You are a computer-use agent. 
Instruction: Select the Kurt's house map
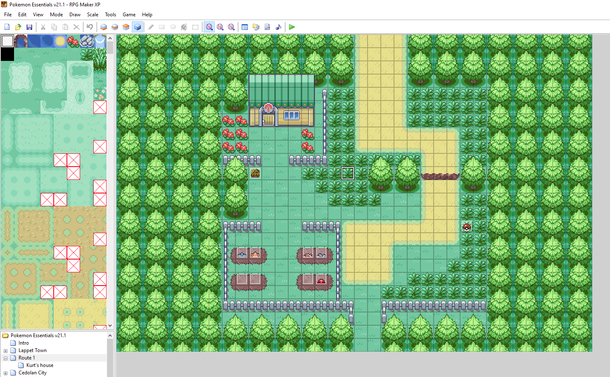[39, 365]
